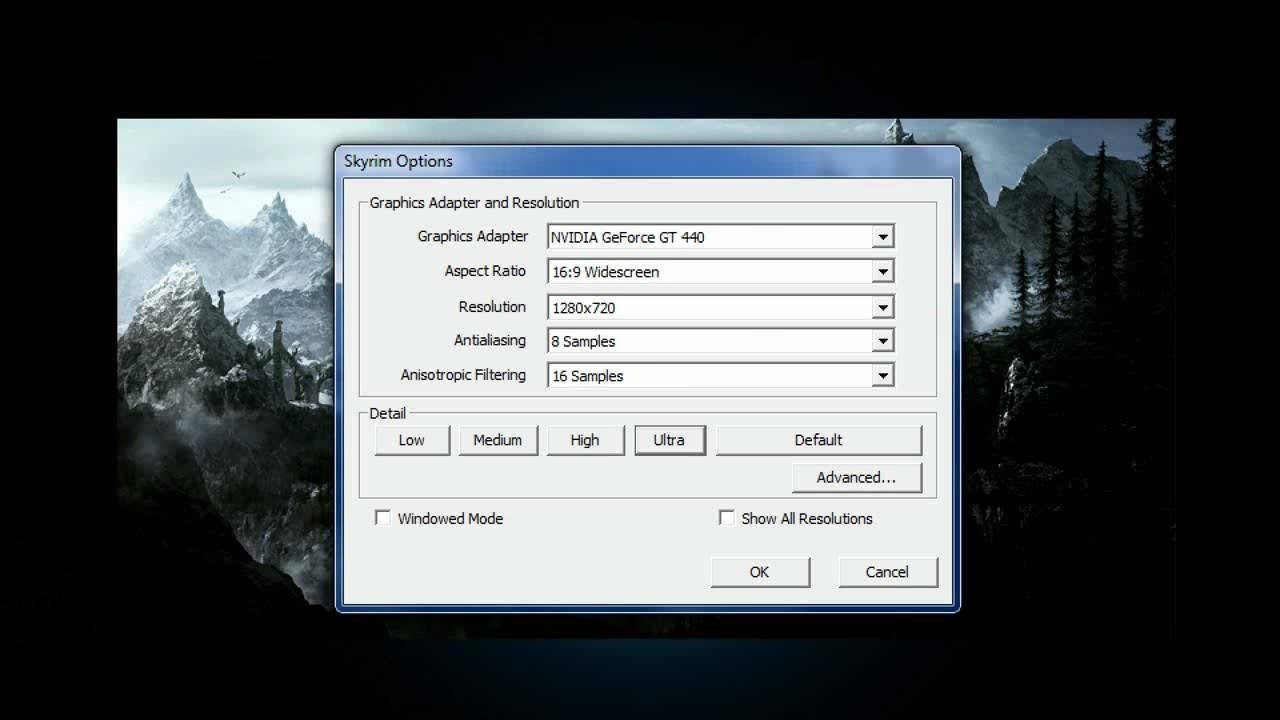The height and width of the screenshot is (720, 1280).
Task: Tick Show All Resolutions checkbox
Action: tap(727, 518)
